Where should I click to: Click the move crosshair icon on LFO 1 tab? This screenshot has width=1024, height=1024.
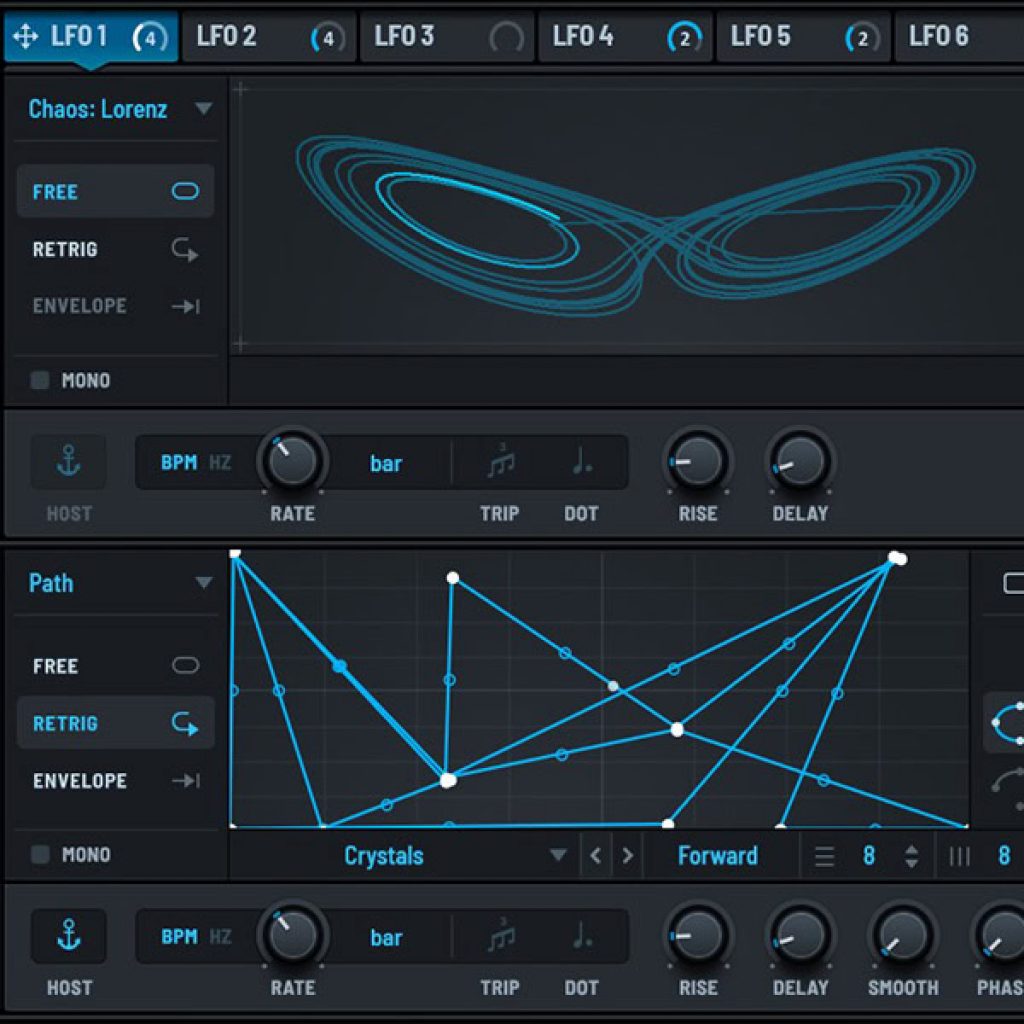tap(24, 36)
